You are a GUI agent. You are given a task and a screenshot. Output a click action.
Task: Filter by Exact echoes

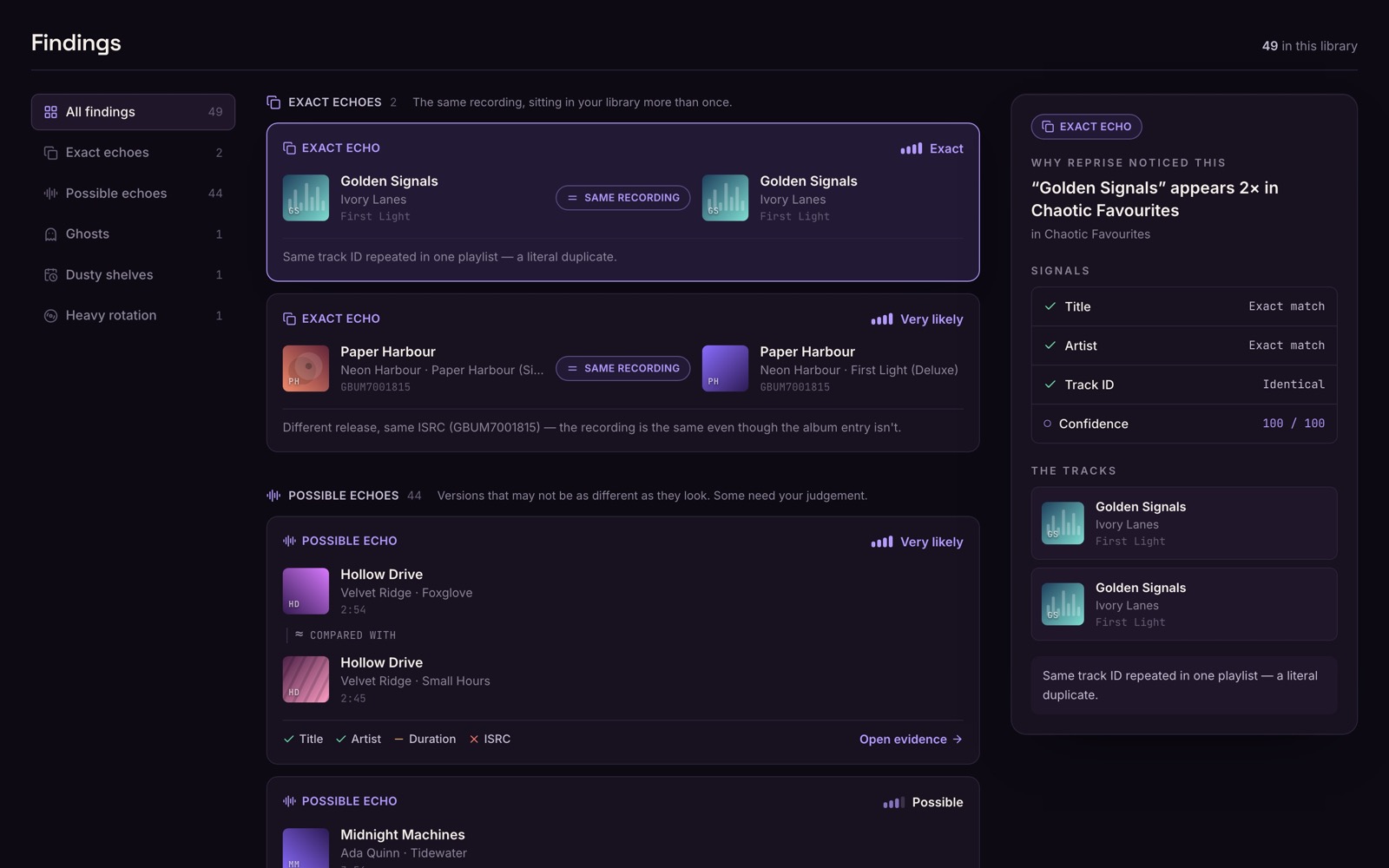133,153
